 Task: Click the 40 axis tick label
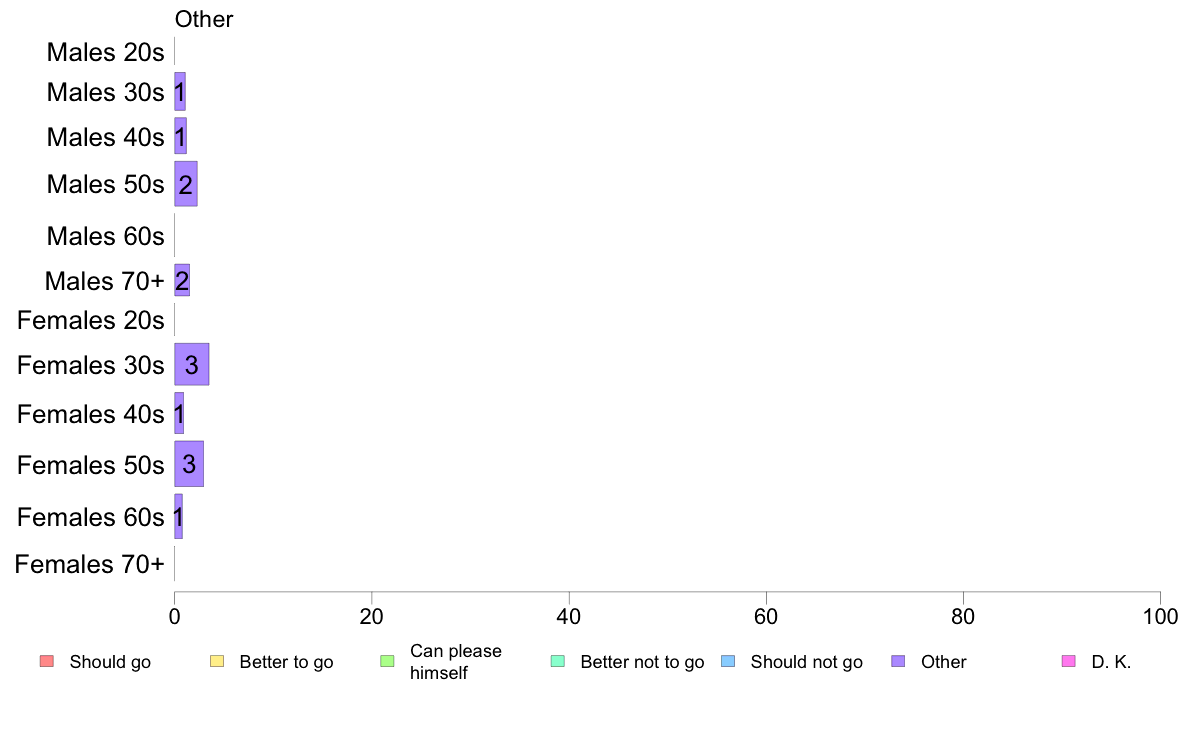tap(569, 616)
